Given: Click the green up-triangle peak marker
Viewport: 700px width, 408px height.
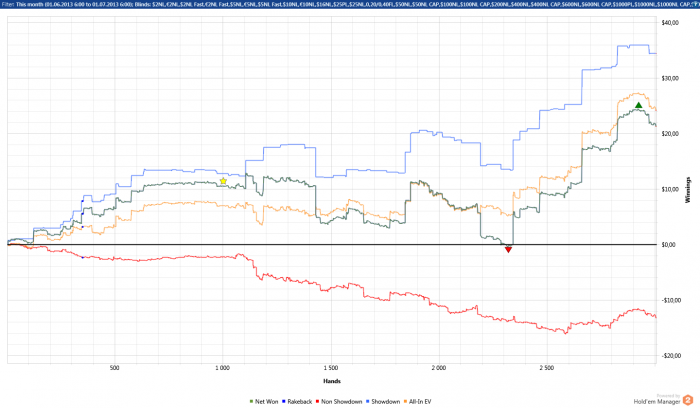Looking at the screenshot, I should pyautogui.click(x=638, y=105).
